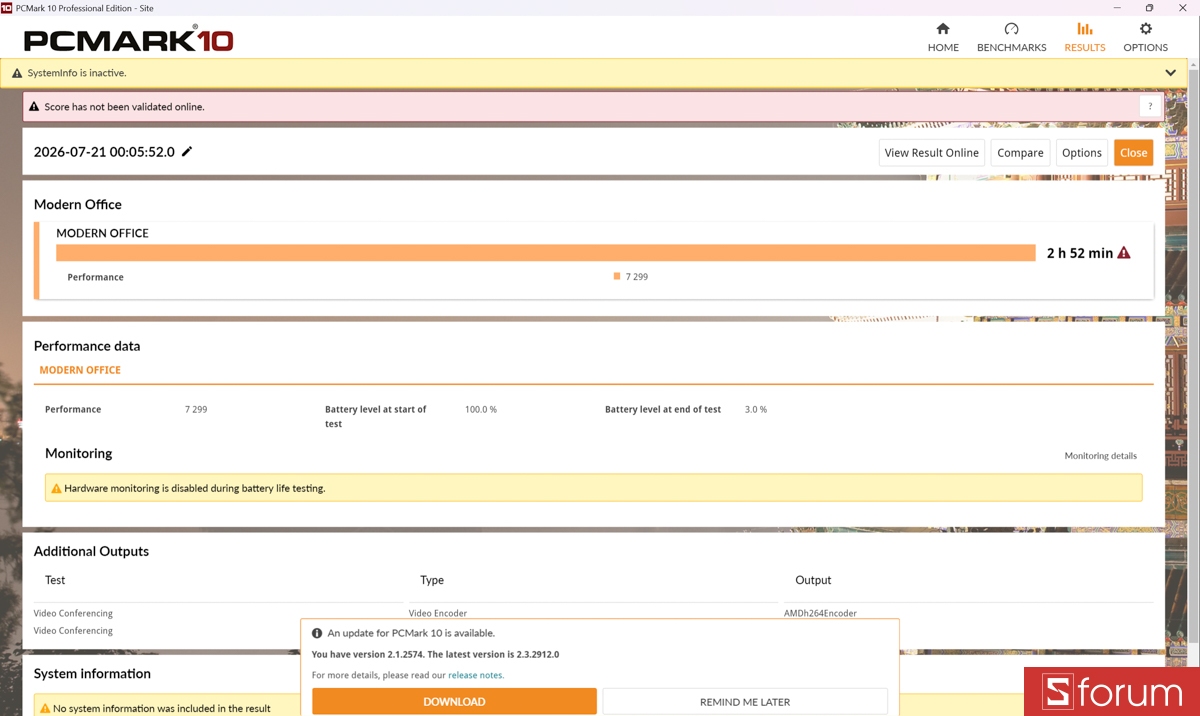The image size is (1200, 716).
Task: Click the Type column header
Action: pos(432,580)
